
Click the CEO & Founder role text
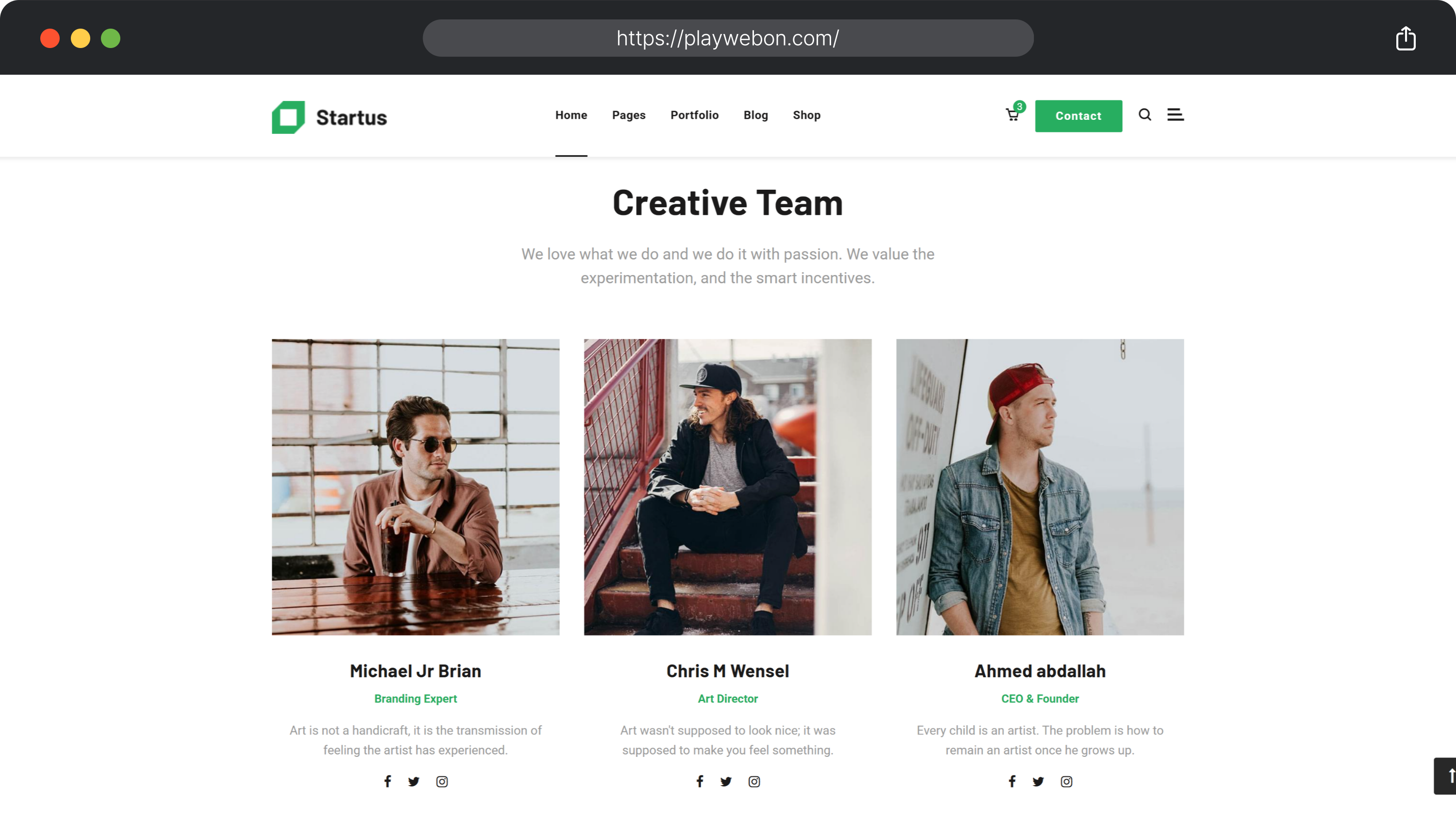click(1040, 699)
